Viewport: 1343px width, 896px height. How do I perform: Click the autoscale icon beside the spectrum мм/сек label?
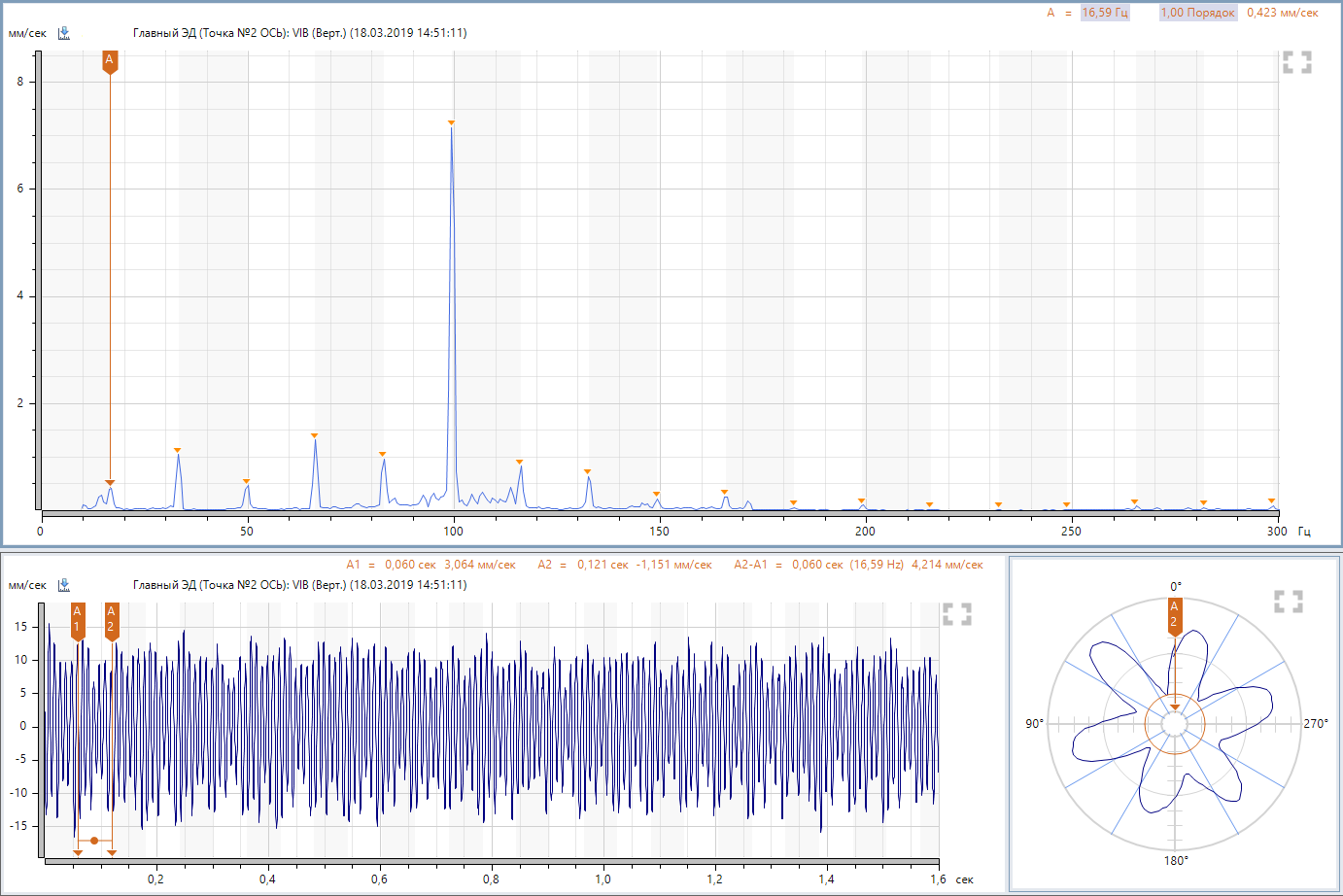64,33
